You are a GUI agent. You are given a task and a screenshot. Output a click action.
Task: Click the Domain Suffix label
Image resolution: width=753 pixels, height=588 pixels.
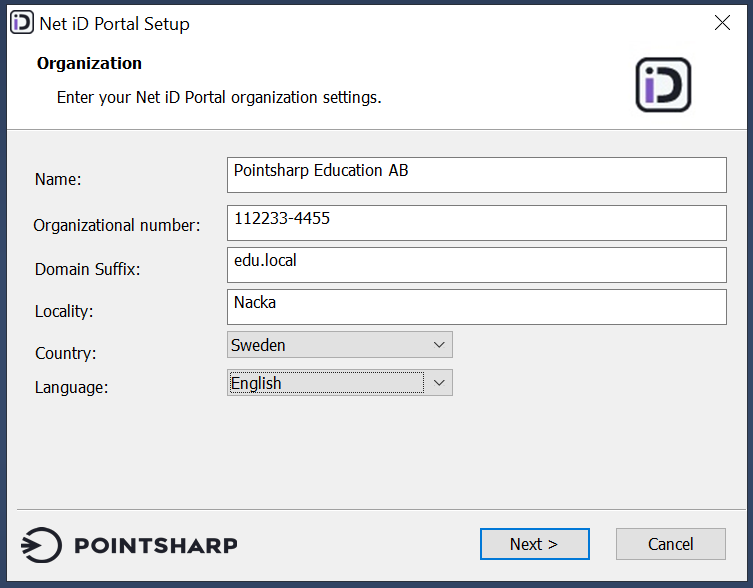coord(88,269)
